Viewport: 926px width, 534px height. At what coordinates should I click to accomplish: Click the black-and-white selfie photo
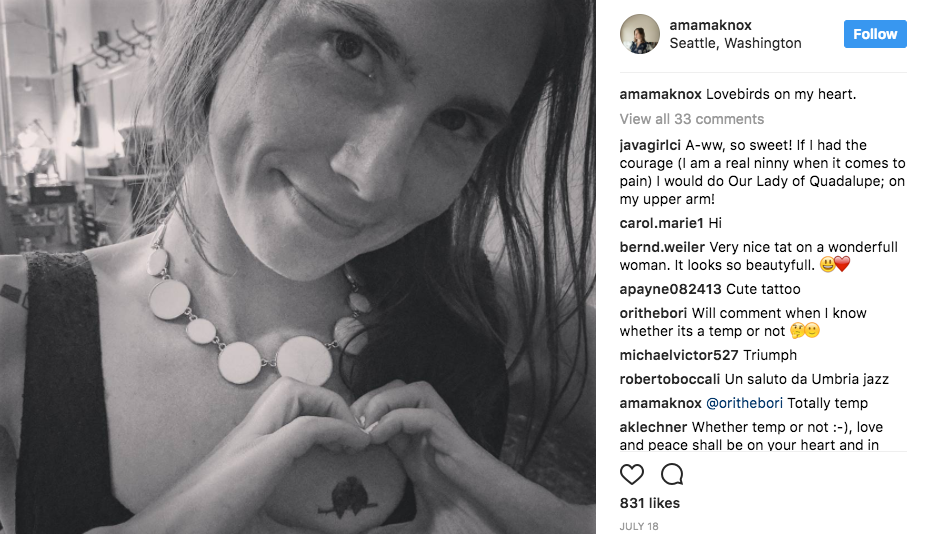click(x=298, y=267)
